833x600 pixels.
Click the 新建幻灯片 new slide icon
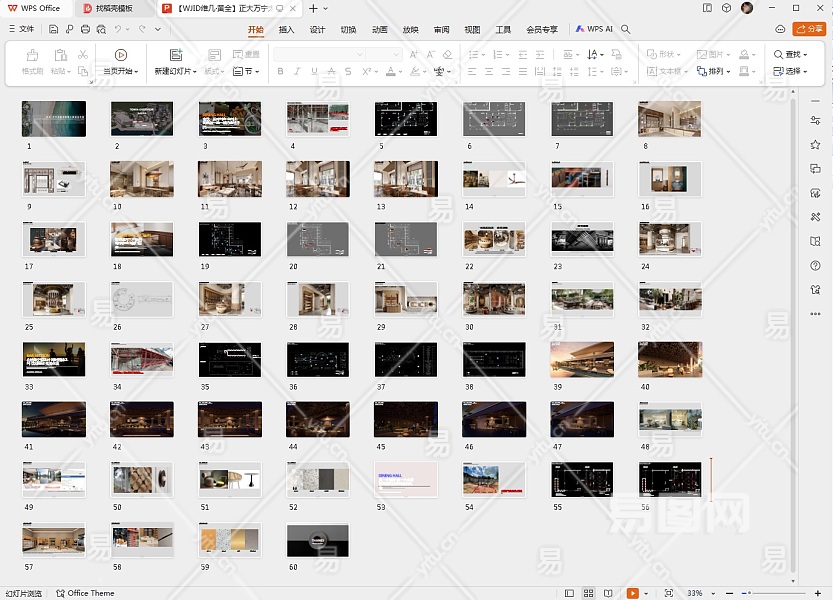[176, 55]
